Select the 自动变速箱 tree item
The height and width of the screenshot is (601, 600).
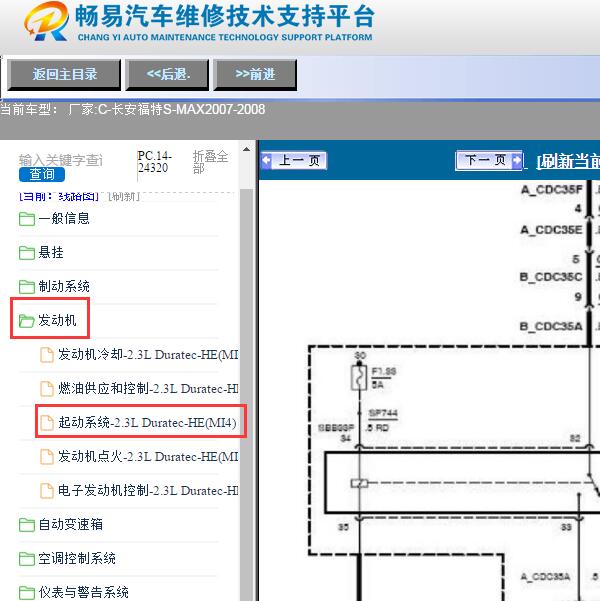click(x=70, y=524)
